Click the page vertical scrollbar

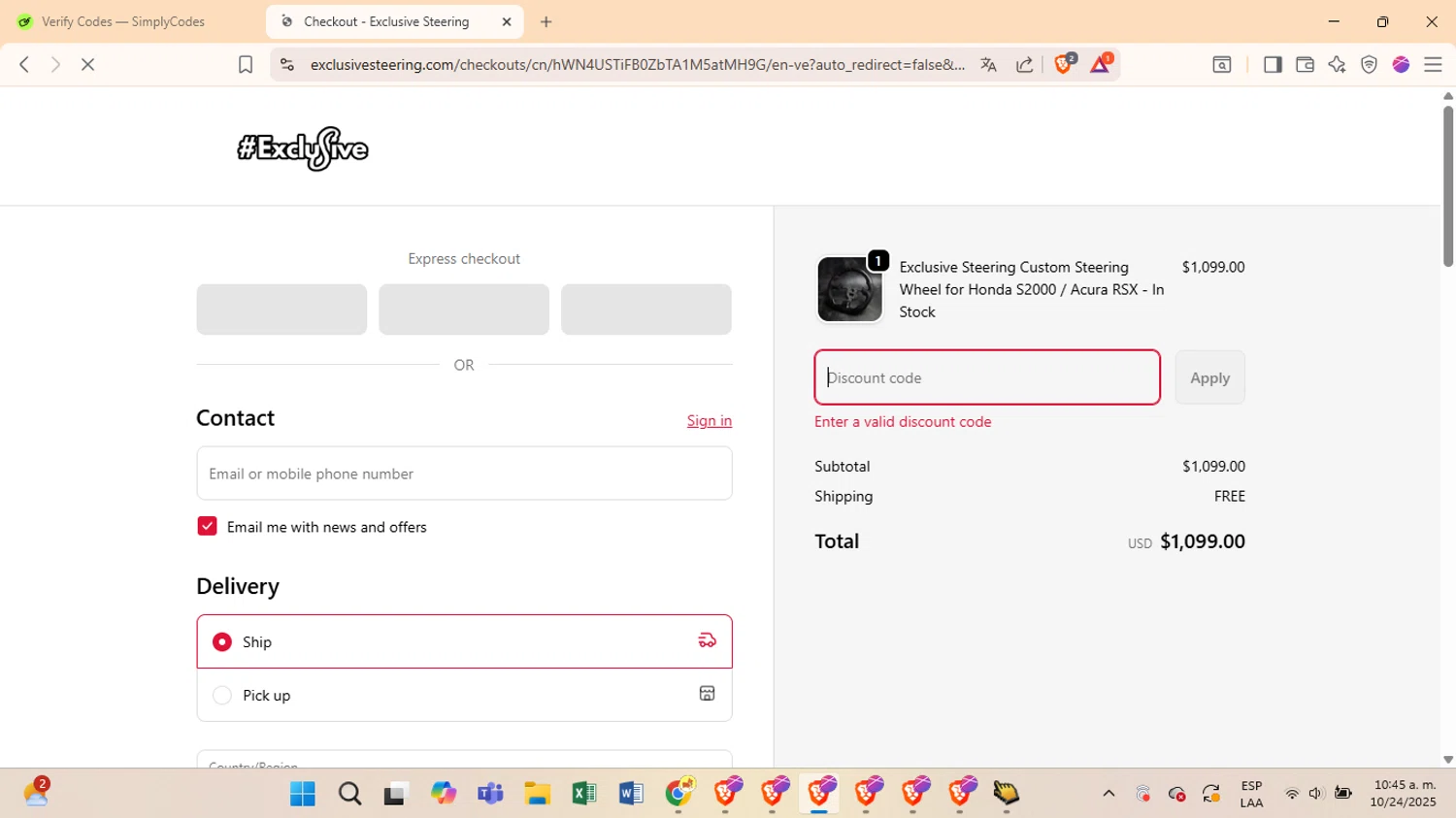tap(1448, 186)
